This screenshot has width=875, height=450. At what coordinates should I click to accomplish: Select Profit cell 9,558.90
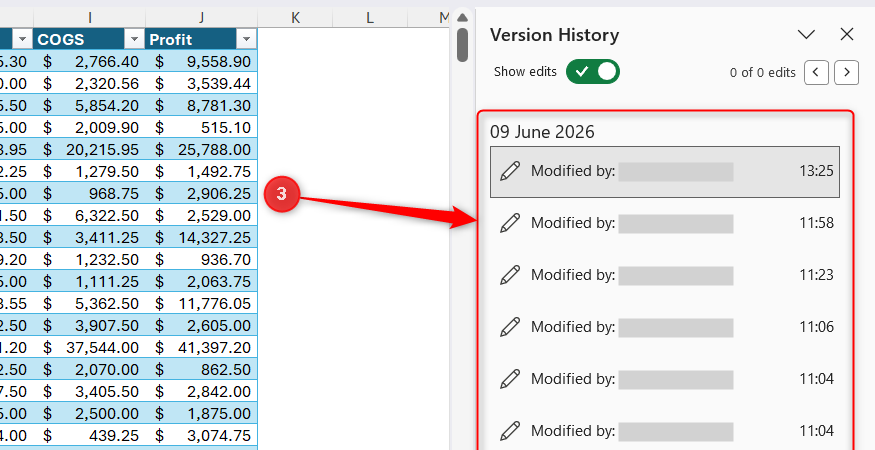pos(201,61)
